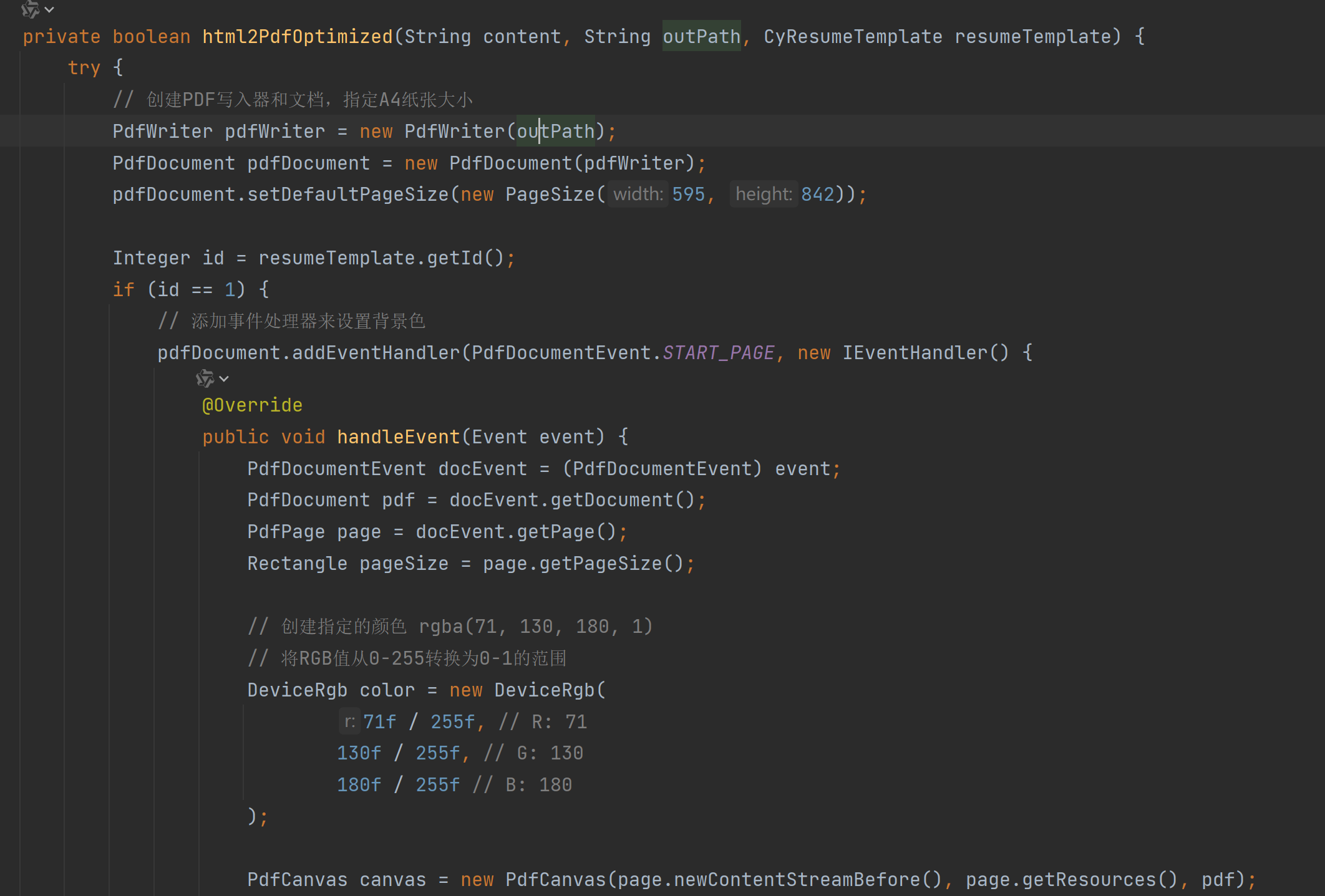Viewport: 1325px width, 896px height.
Task: Click the handleEvent method name
Action: click(x=398, y=437)
